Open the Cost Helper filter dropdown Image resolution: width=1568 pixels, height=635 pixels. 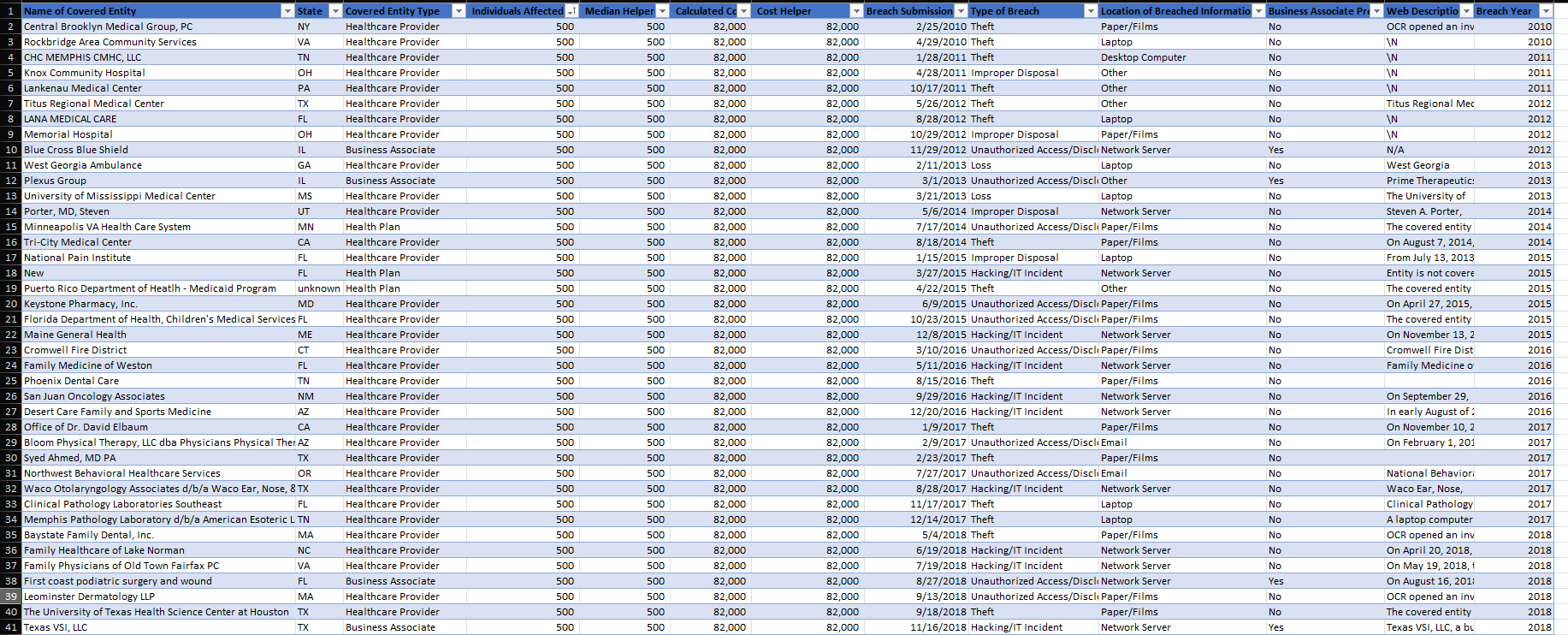[856, 11]
